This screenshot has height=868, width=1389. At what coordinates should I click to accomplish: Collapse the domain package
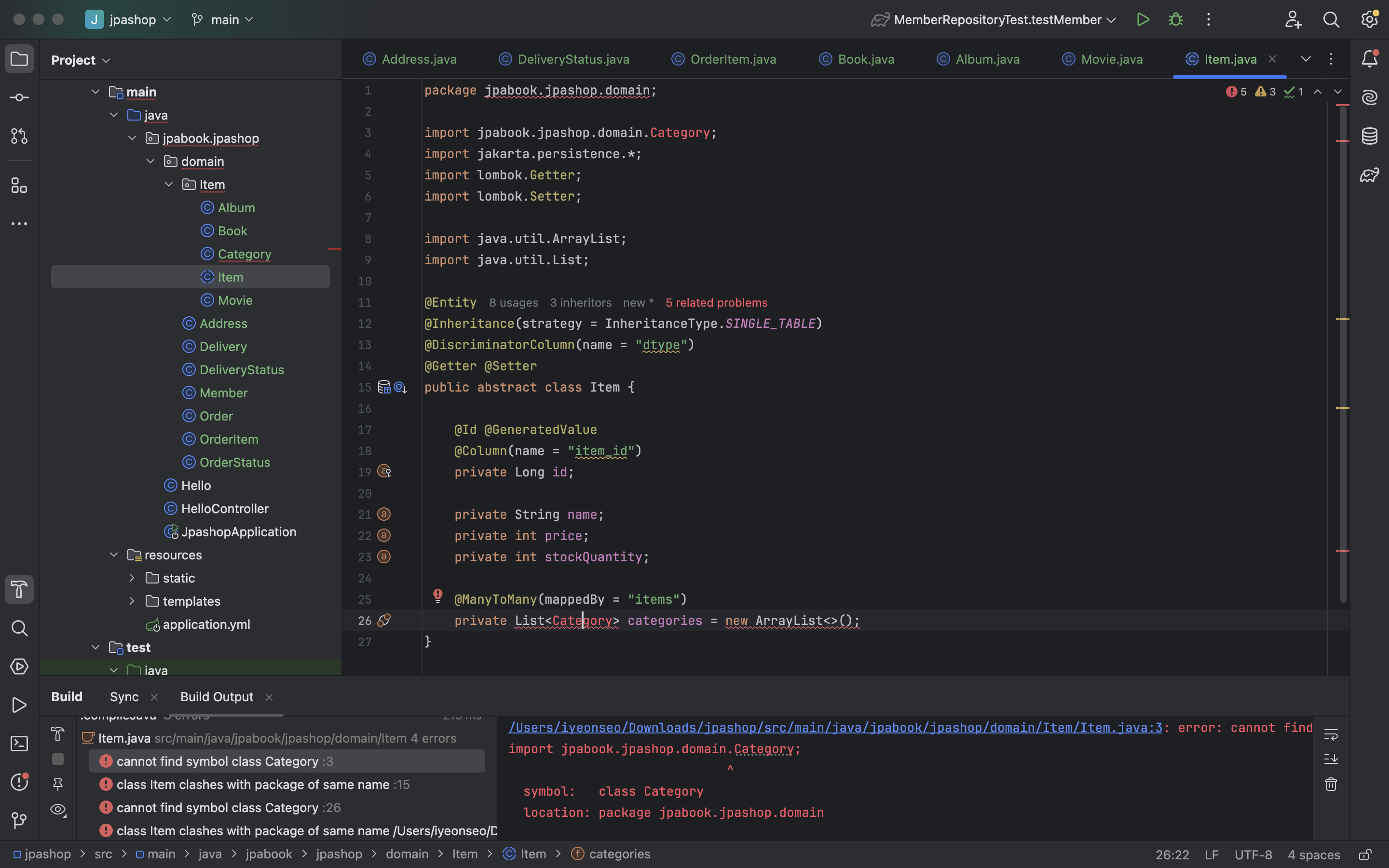point(150,162)
